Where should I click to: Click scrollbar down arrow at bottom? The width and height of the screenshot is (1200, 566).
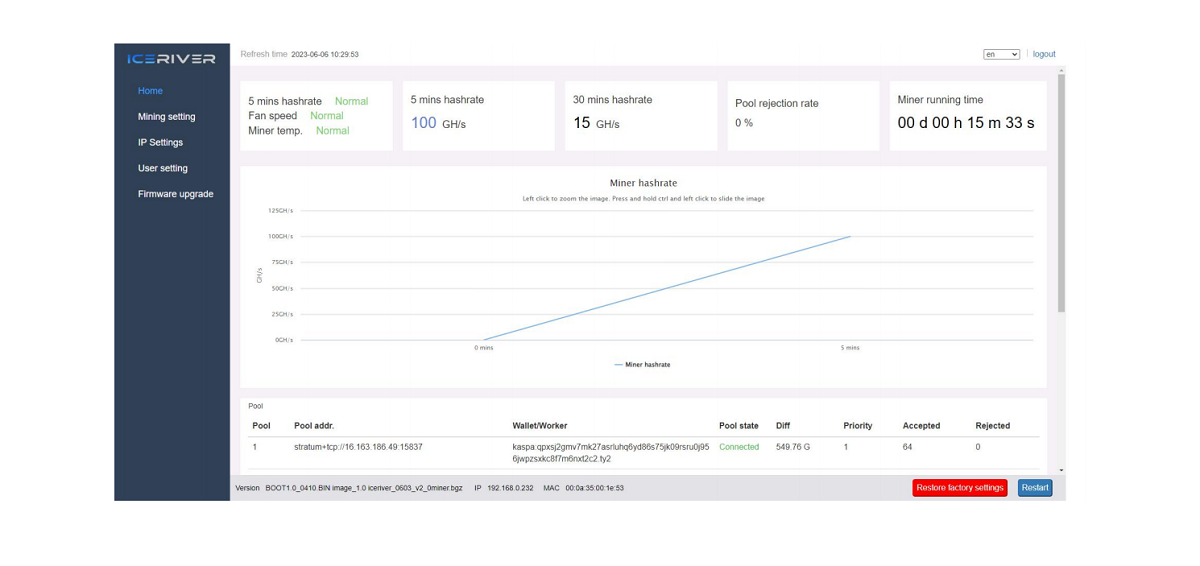coord(1061,470)
